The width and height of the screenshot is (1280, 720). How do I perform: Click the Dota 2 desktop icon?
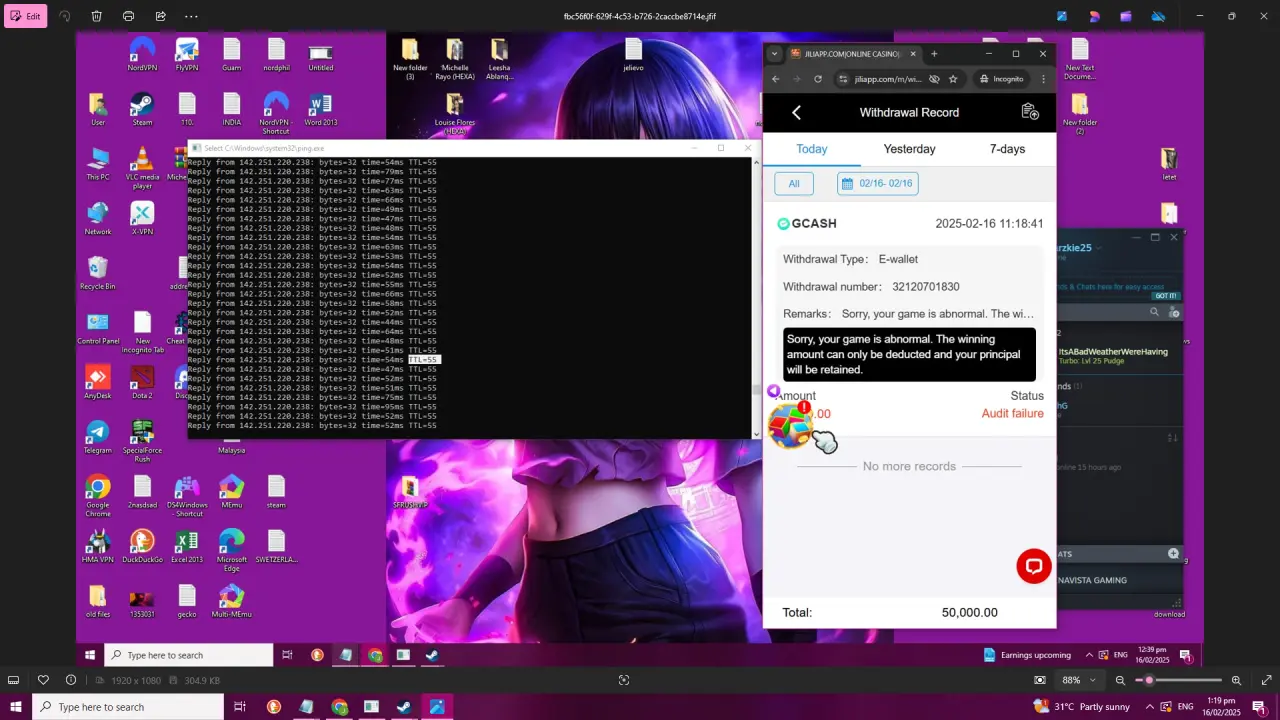(x=142, y=382)
